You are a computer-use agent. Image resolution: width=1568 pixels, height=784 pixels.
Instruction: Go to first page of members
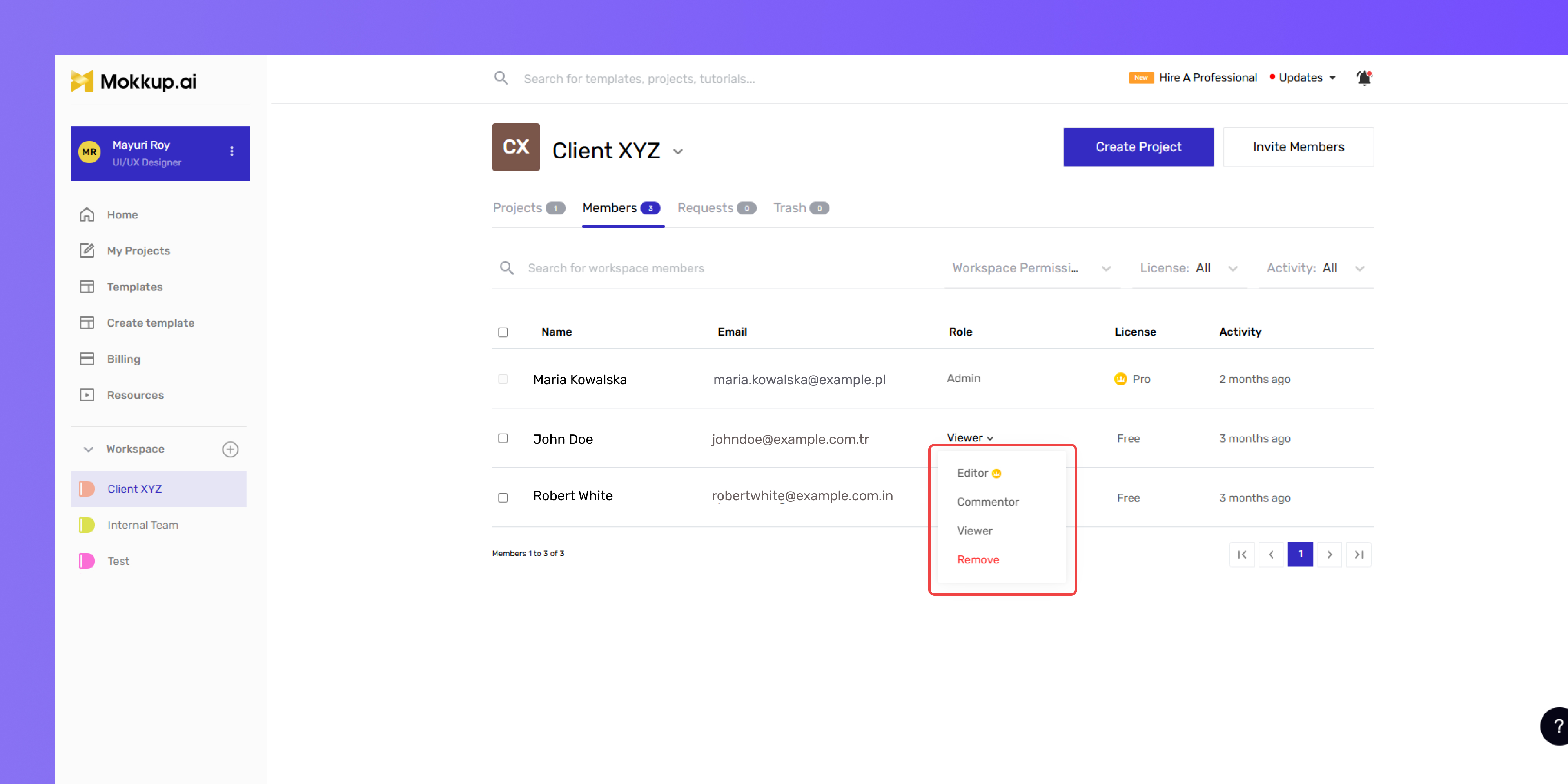tap(1242, 555)
